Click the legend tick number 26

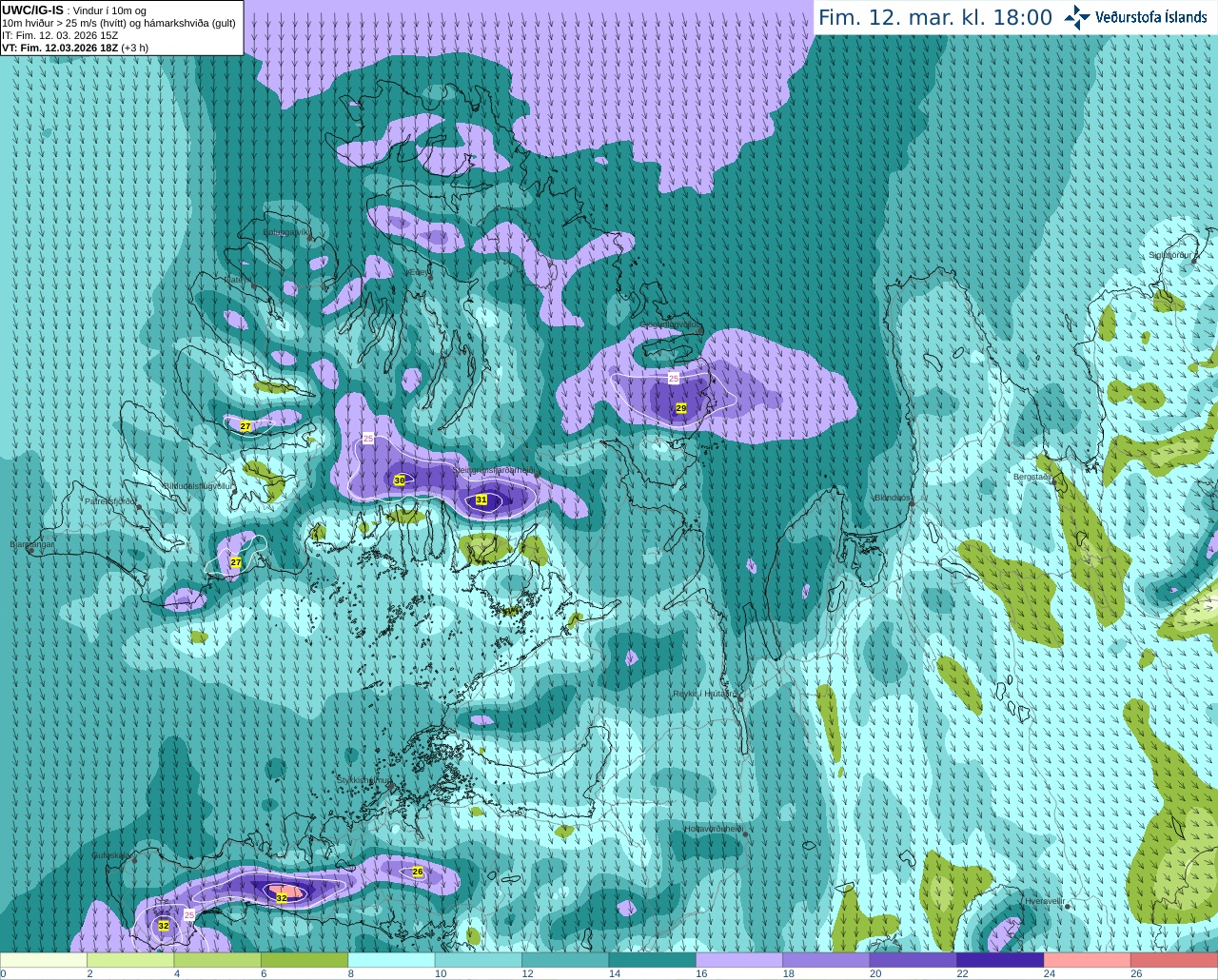click(x=1136, y=973)
